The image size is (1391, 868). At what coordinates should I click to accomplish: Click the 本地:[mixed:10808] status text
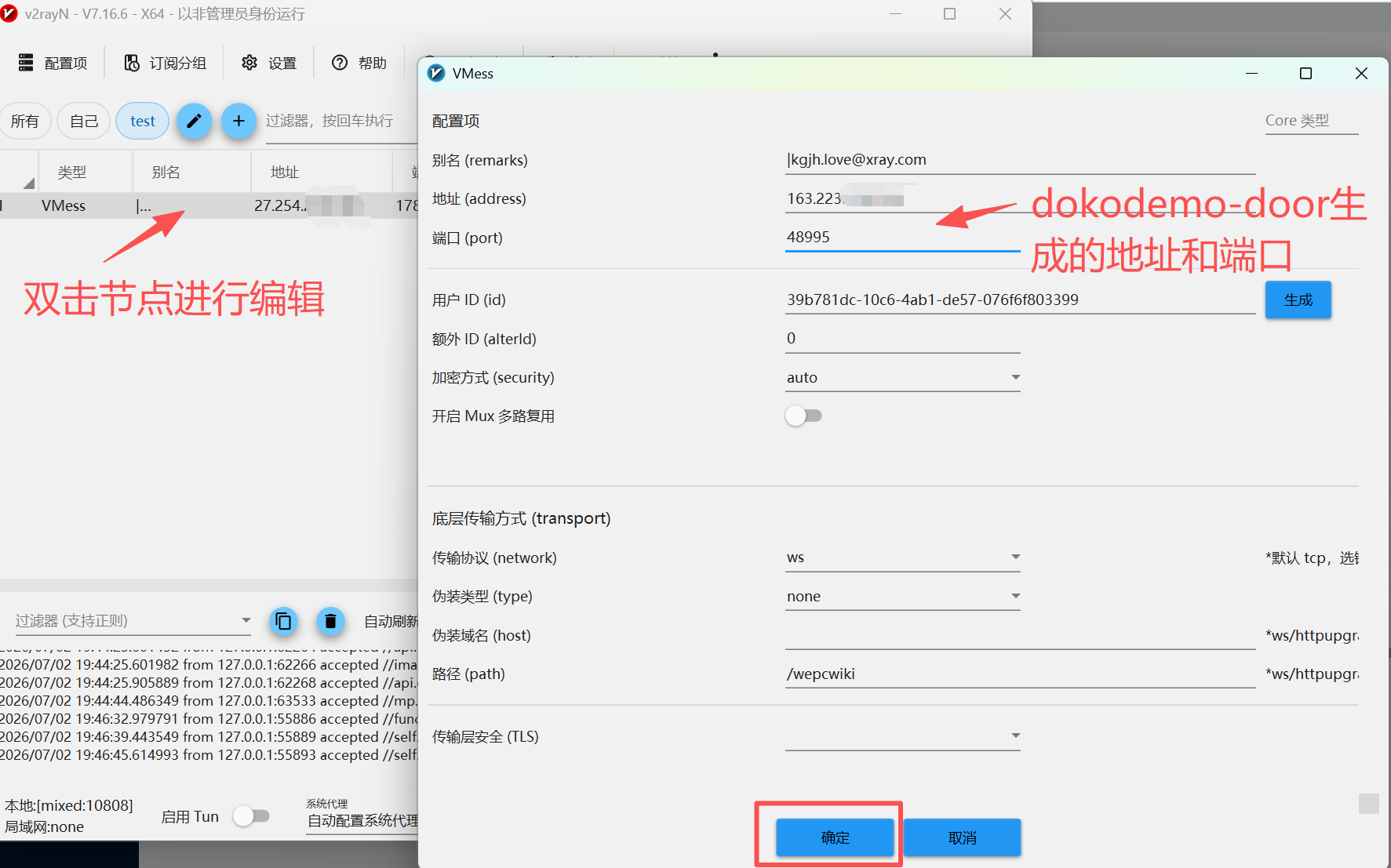pyautogui.click(x=69, y=805)
